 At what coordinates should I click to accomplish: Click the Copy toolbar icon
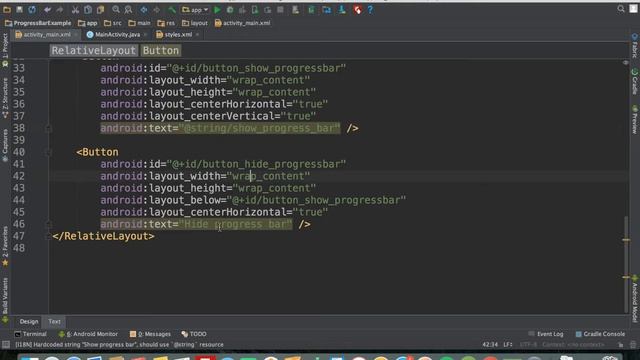[x=88, y=9]
